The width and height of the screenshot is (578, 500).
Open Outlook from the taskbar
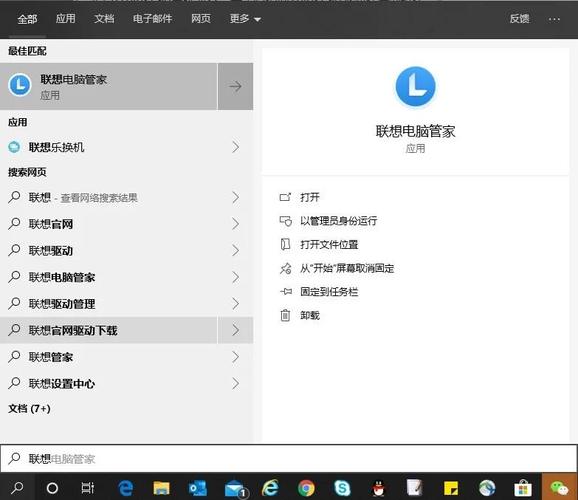[x=198, y=489]
